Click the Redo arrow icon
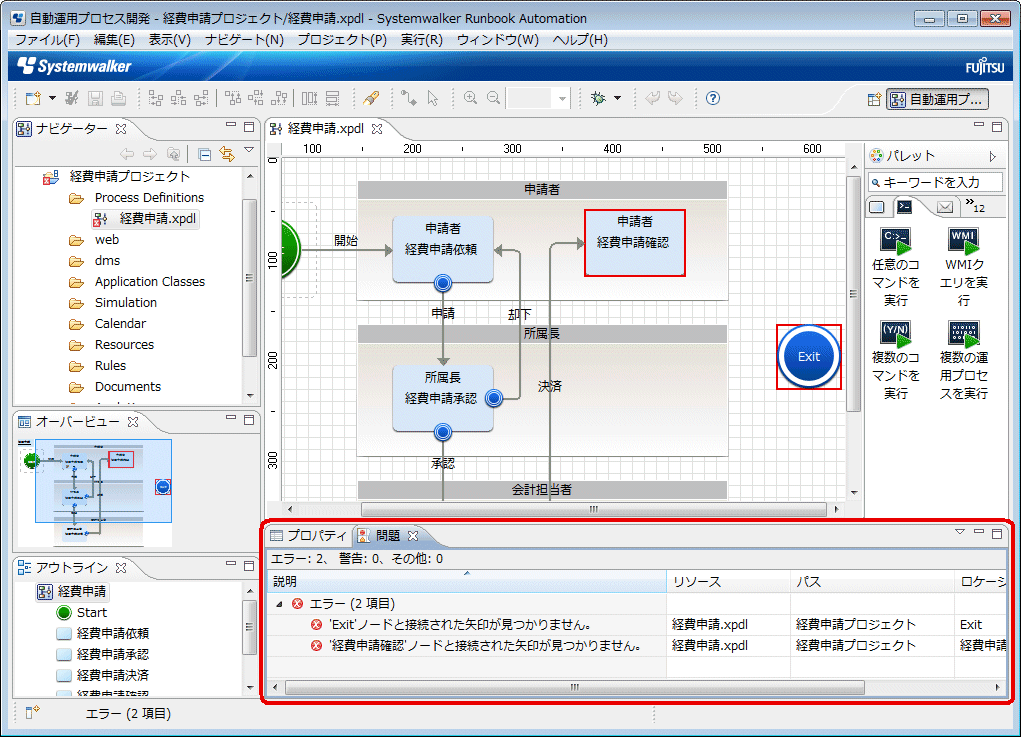The image size is (1021, 737). pyautogui.click(x=675, y=98)
